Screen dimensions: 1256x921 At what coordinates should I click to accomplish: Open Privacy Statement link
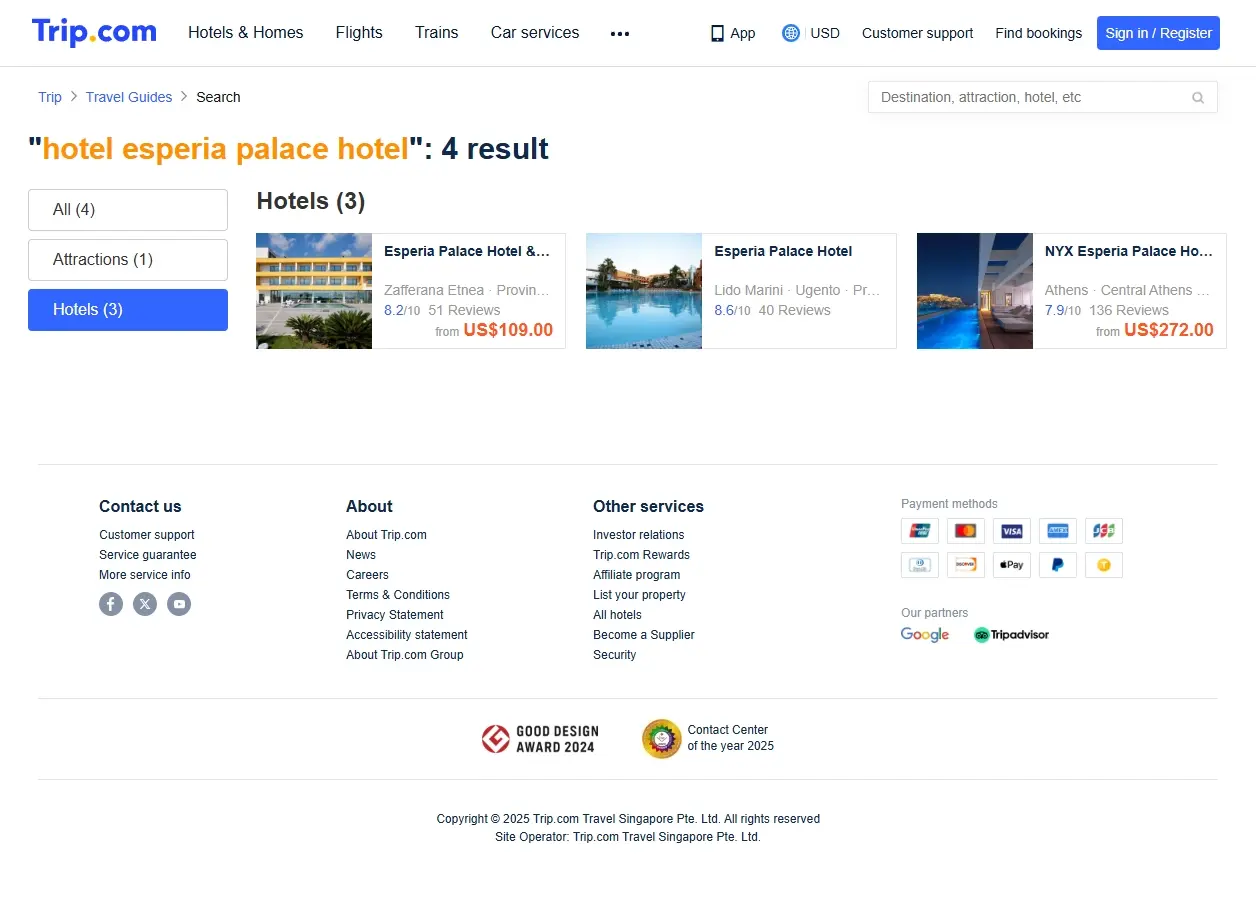pos(395,615)
